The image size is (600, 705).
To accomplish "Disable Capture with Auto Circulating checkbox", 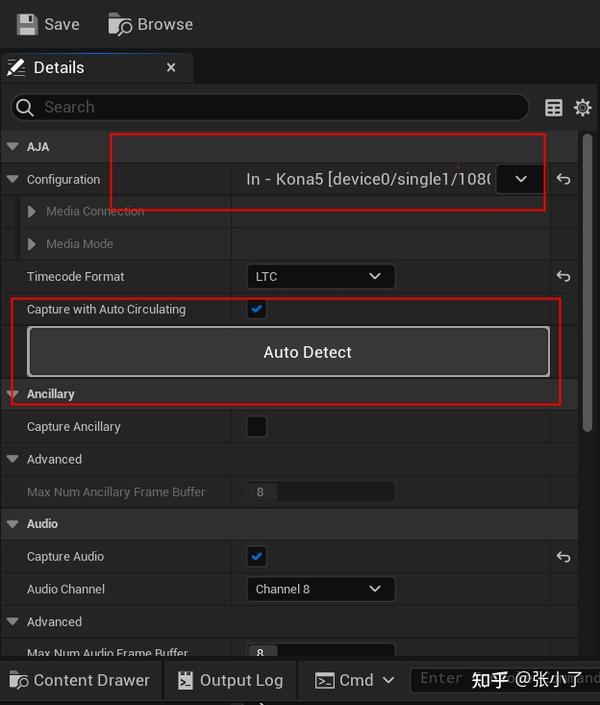I will point(257,310).
